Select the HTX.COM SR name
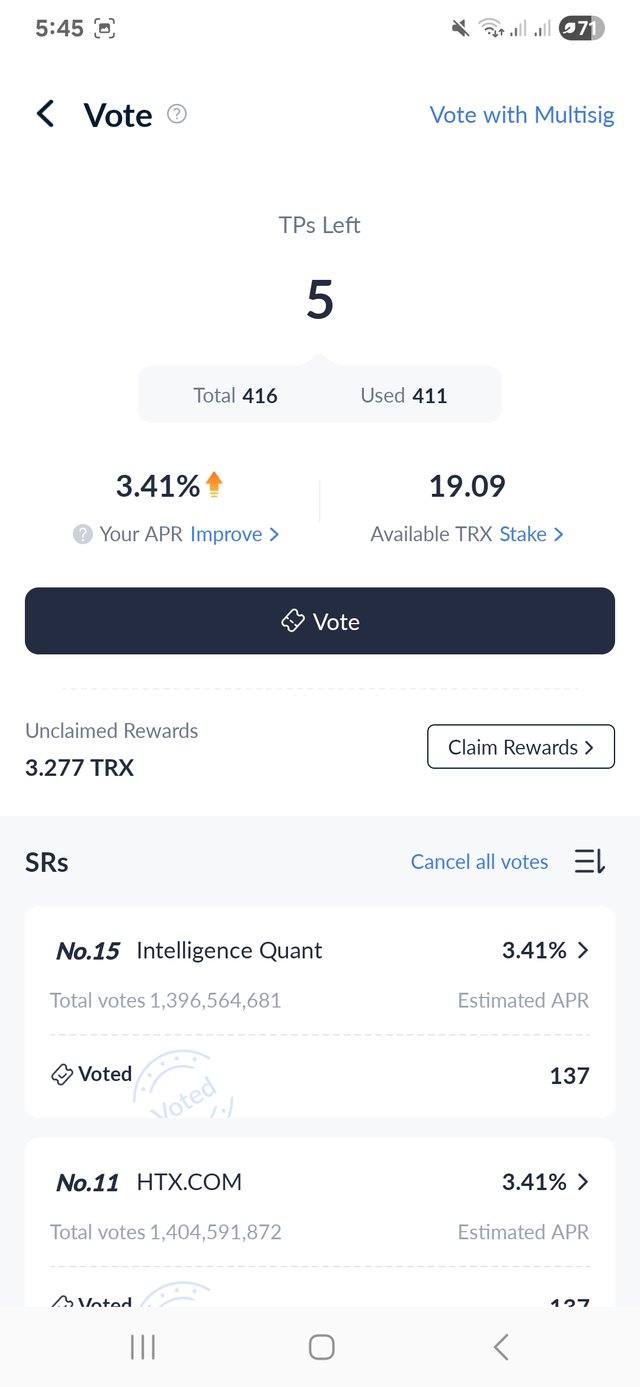 (189, 1183)
